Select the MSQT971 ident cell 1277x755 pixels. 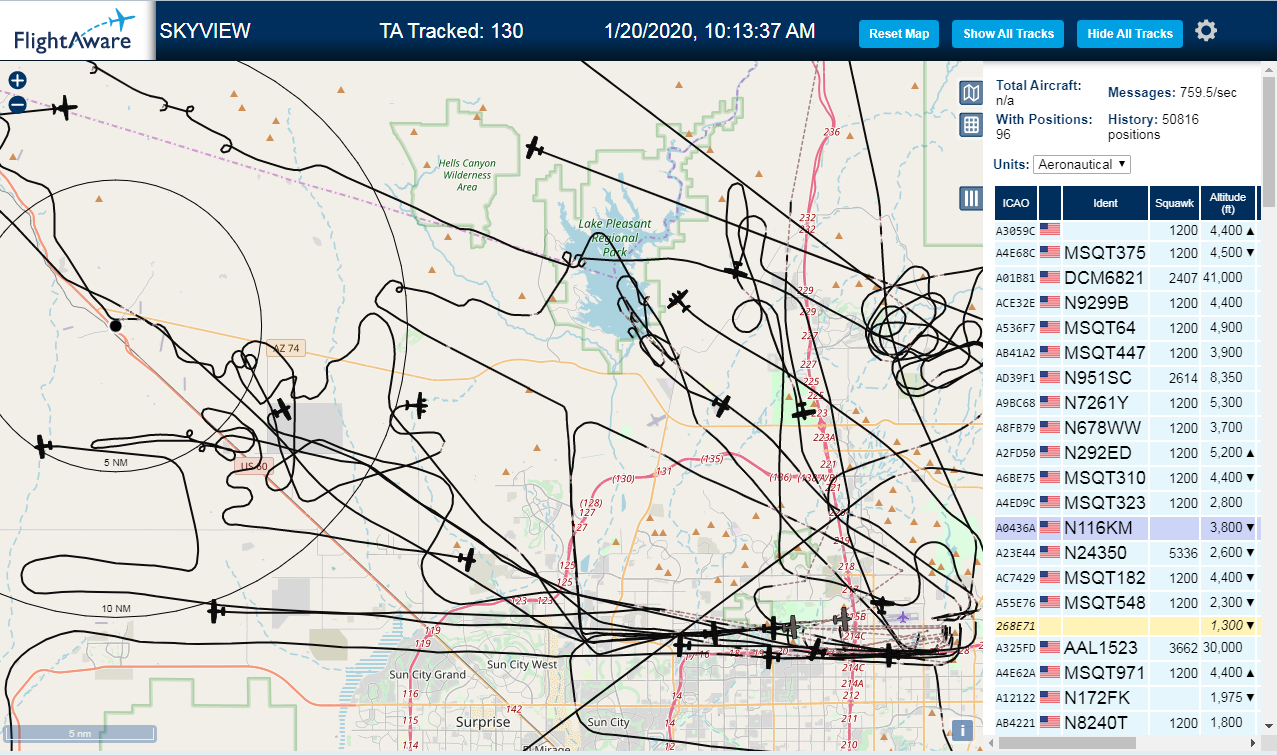pyautogui.click(x=1105, y=672)
